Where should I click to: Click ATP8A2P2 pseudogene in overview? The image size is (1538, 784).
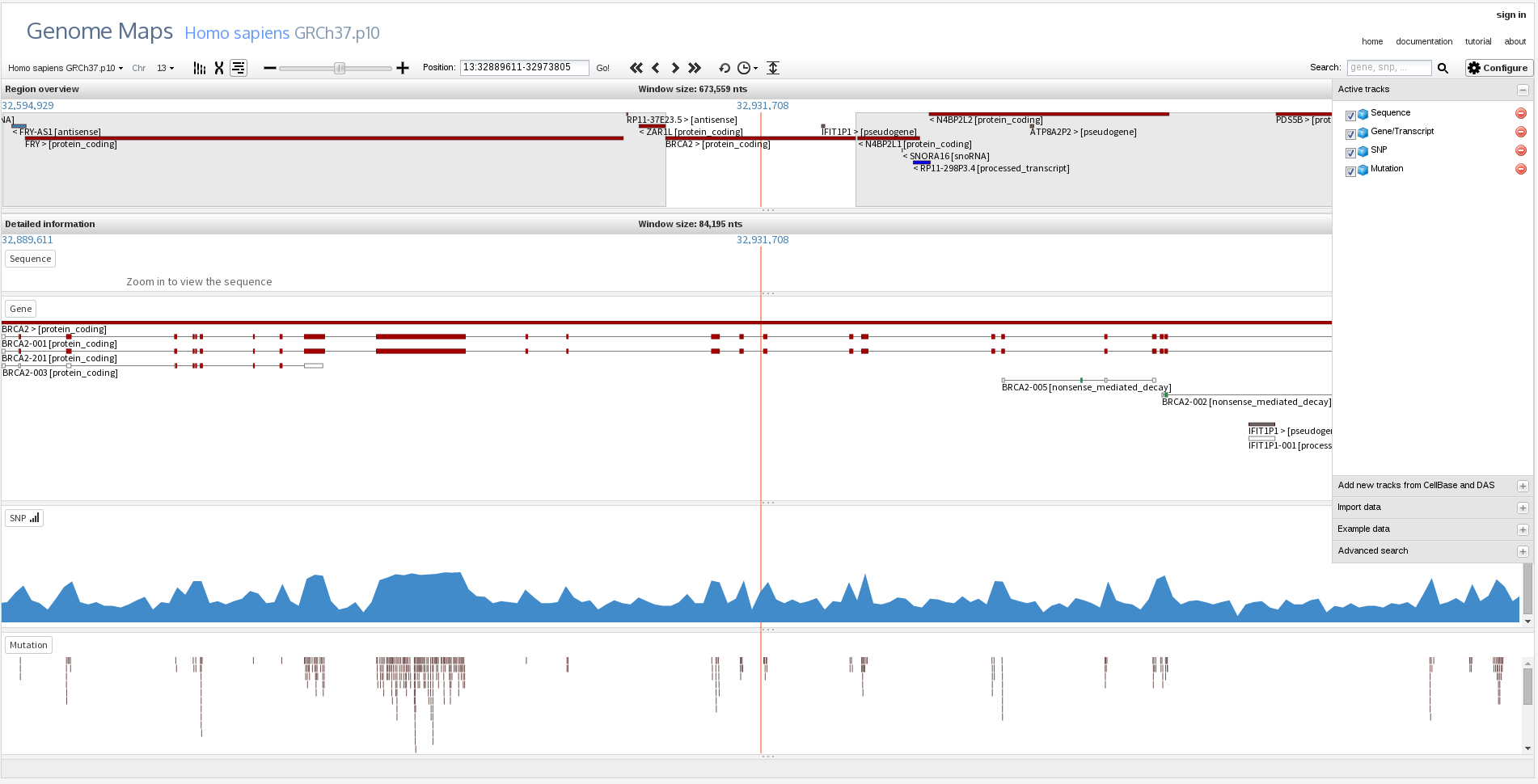[1083, 133]
